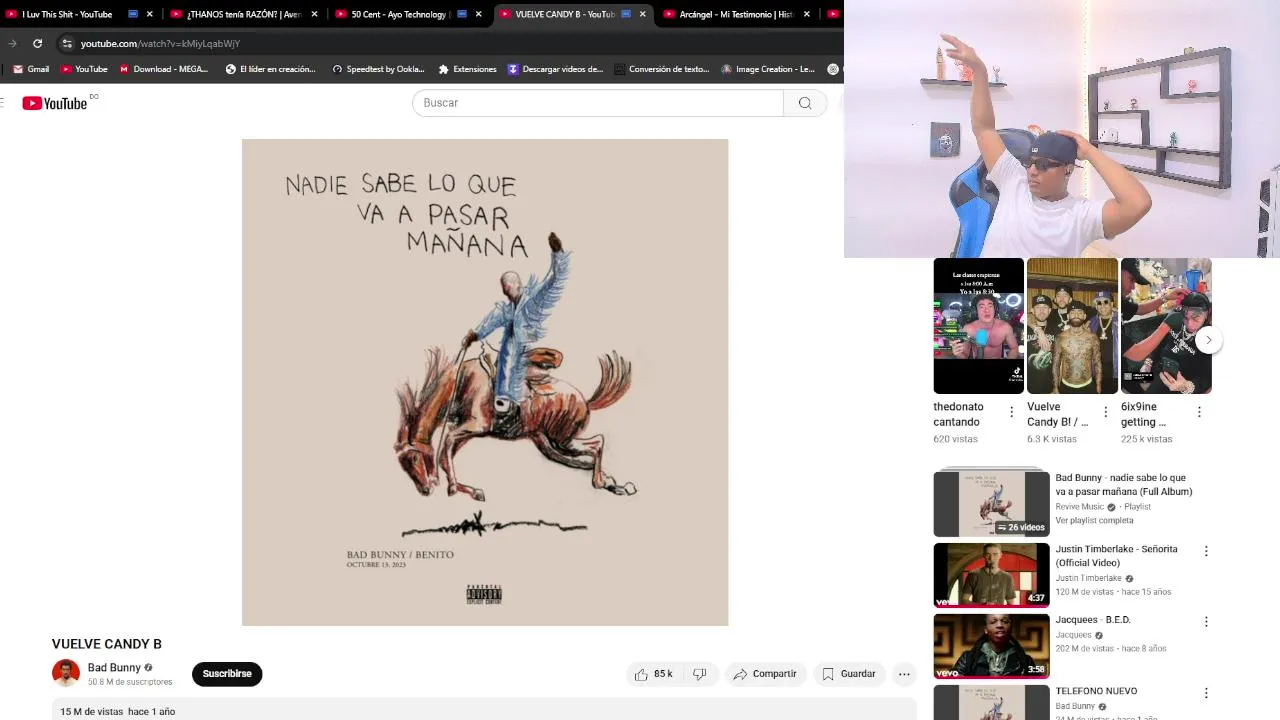Open options for TELEFONO NUEVO video
Viewport: 1280px width, 720px height.
tap(1206, 693)
